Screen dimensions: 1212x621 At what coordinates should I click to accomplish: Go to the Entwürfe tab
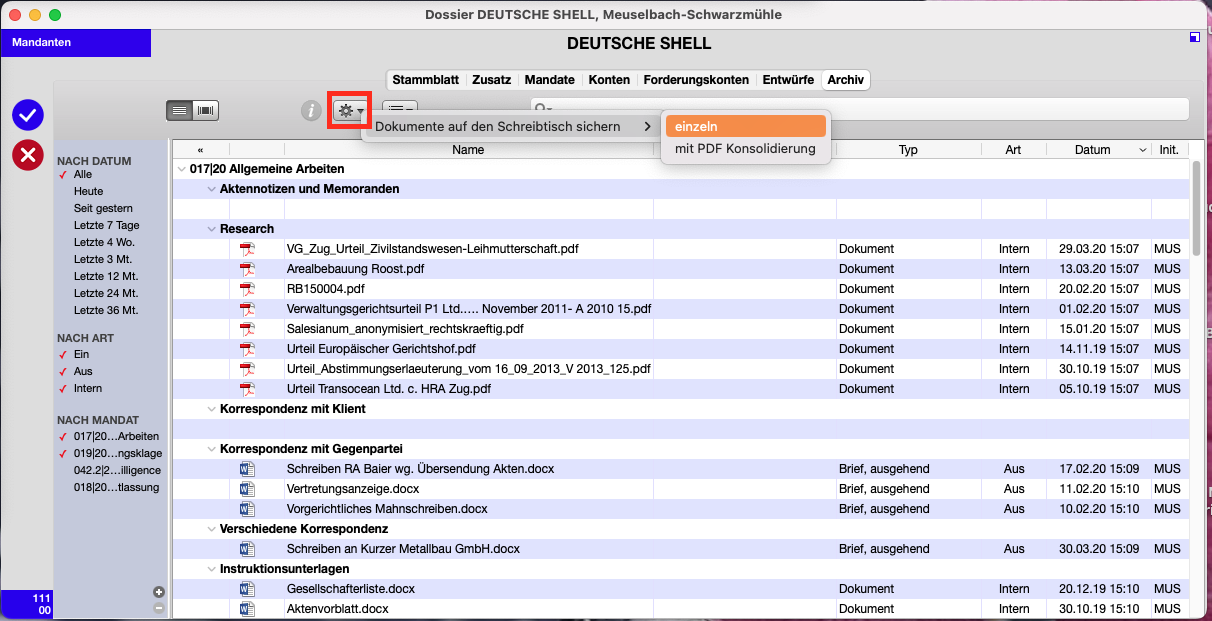788,80
